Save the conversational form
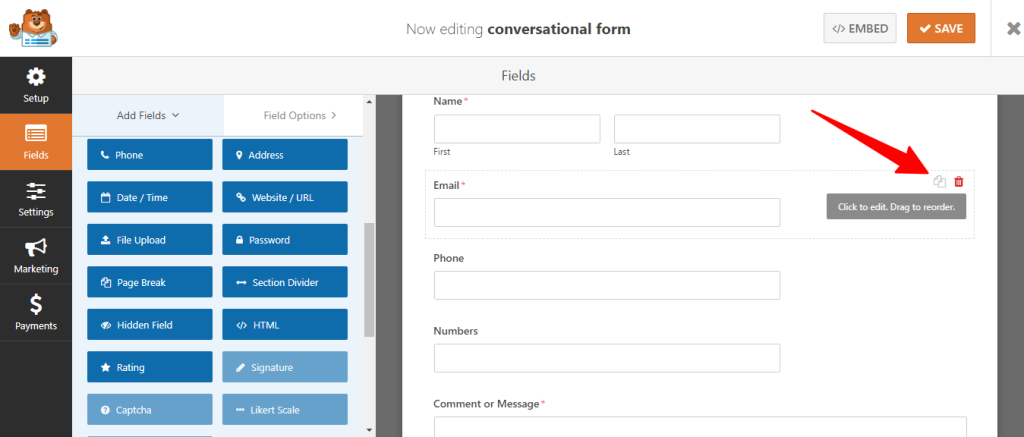1024x437 pixels. [940, 28]
